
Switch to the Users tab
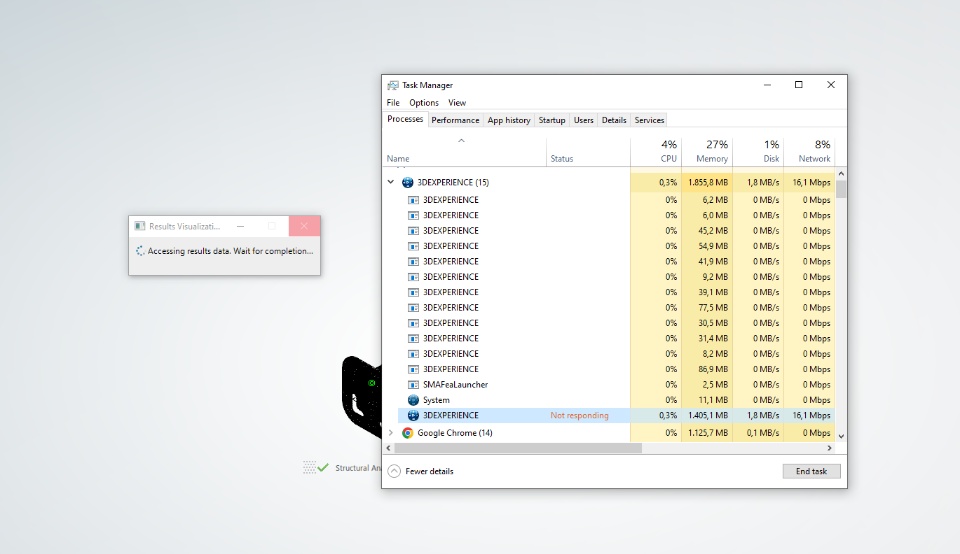[583, 120]
